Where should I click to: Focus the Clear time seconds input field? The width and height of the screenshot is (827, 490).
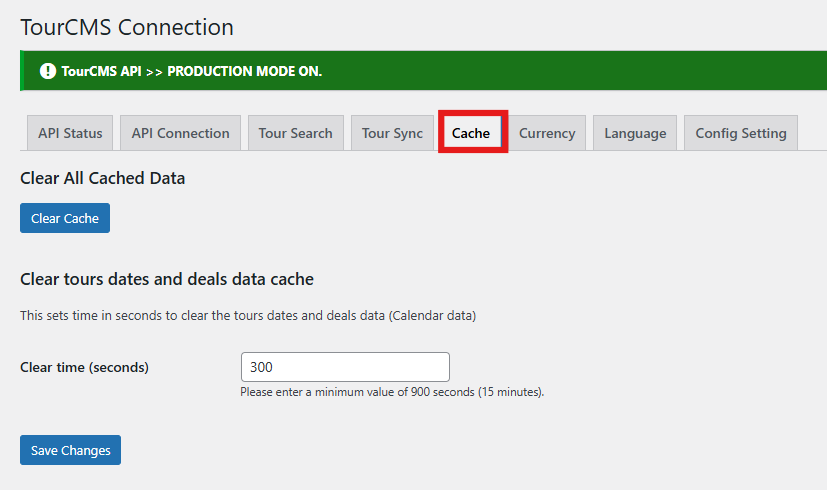coord(345,367)
